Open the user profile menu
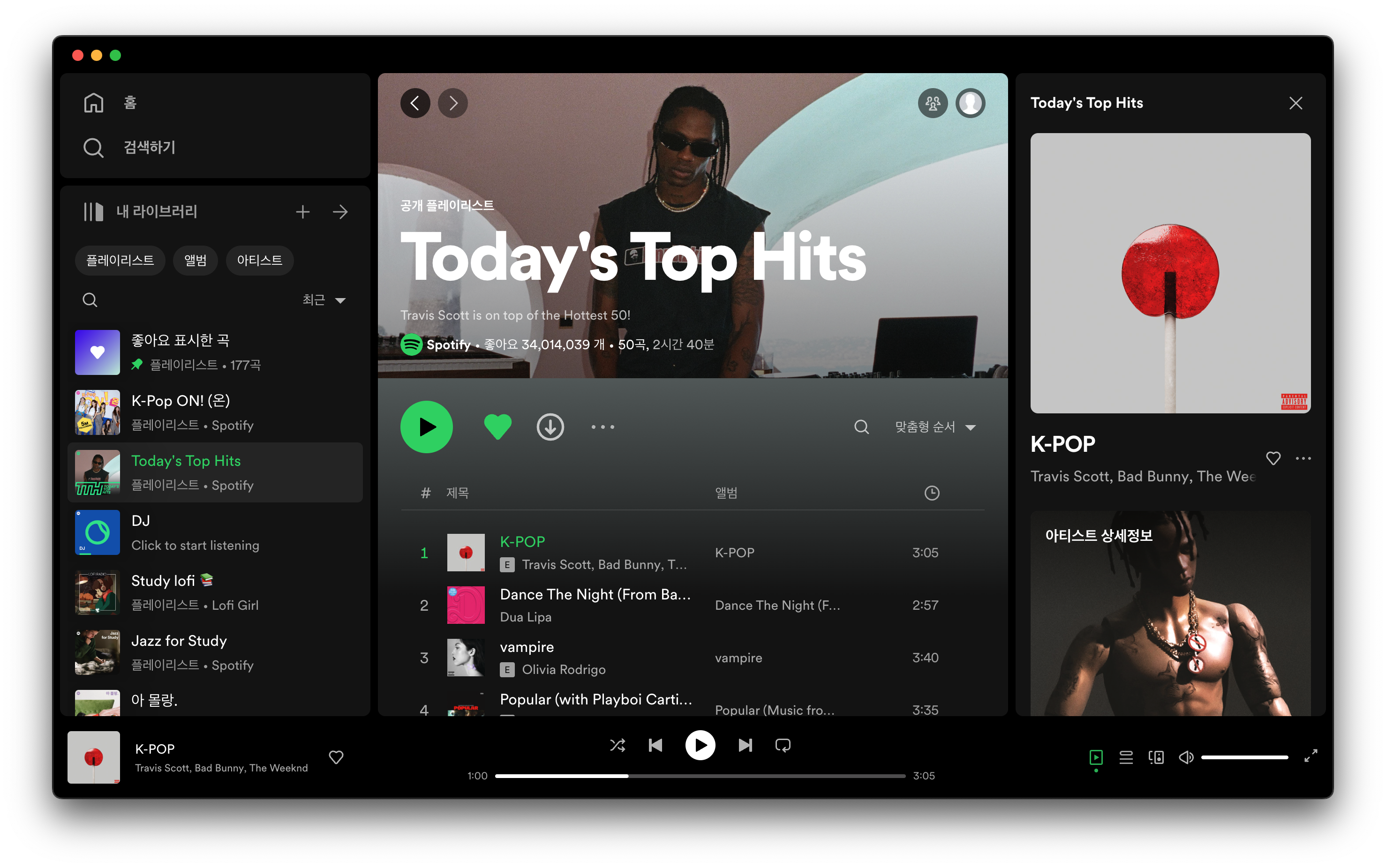 pos(971,103)
